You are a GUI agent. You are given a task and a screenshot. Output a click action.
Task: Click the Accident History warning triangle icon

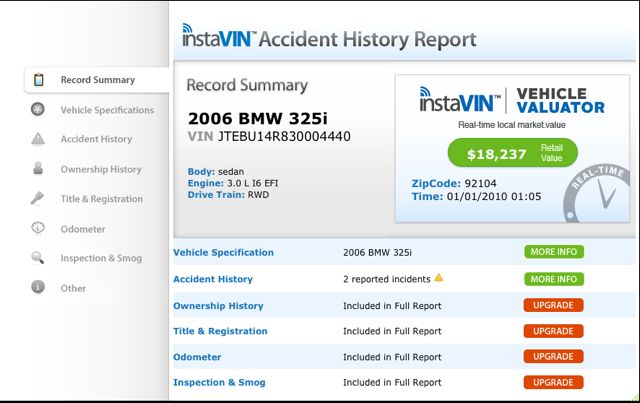click(x=38, y=139)
